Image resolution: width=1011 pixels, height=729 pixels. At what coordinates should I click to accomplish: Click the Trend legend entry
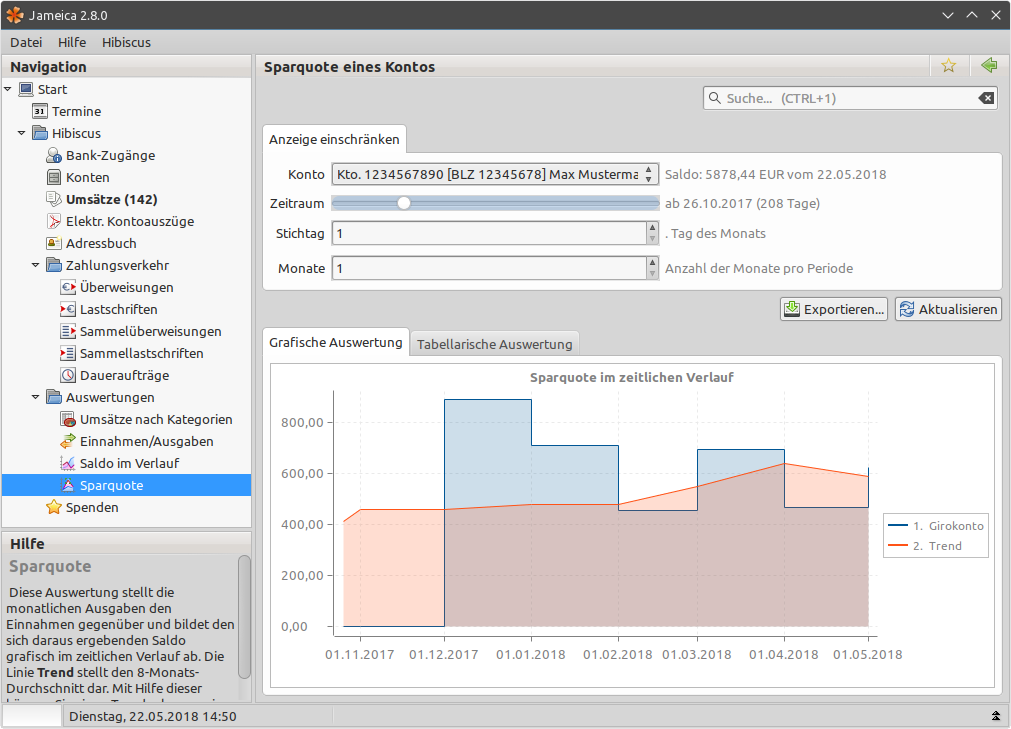(x=925, y=546)
